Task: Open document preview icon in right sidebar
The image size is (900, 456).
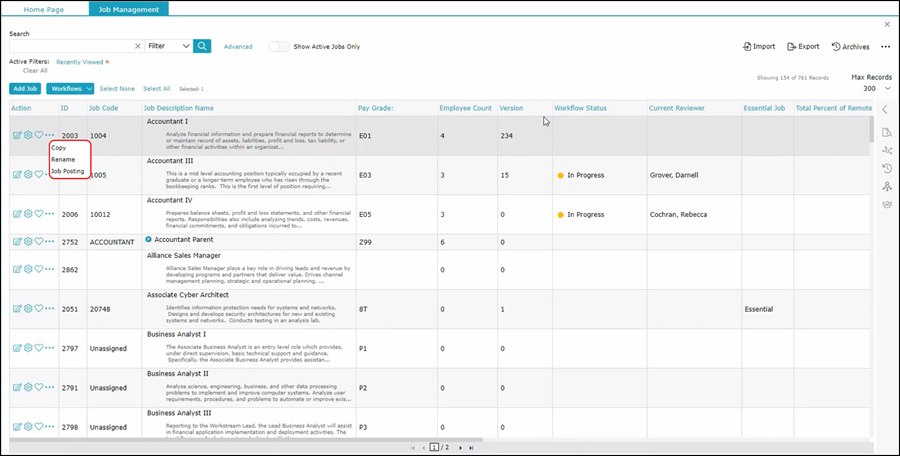Action: coord(885,131)
